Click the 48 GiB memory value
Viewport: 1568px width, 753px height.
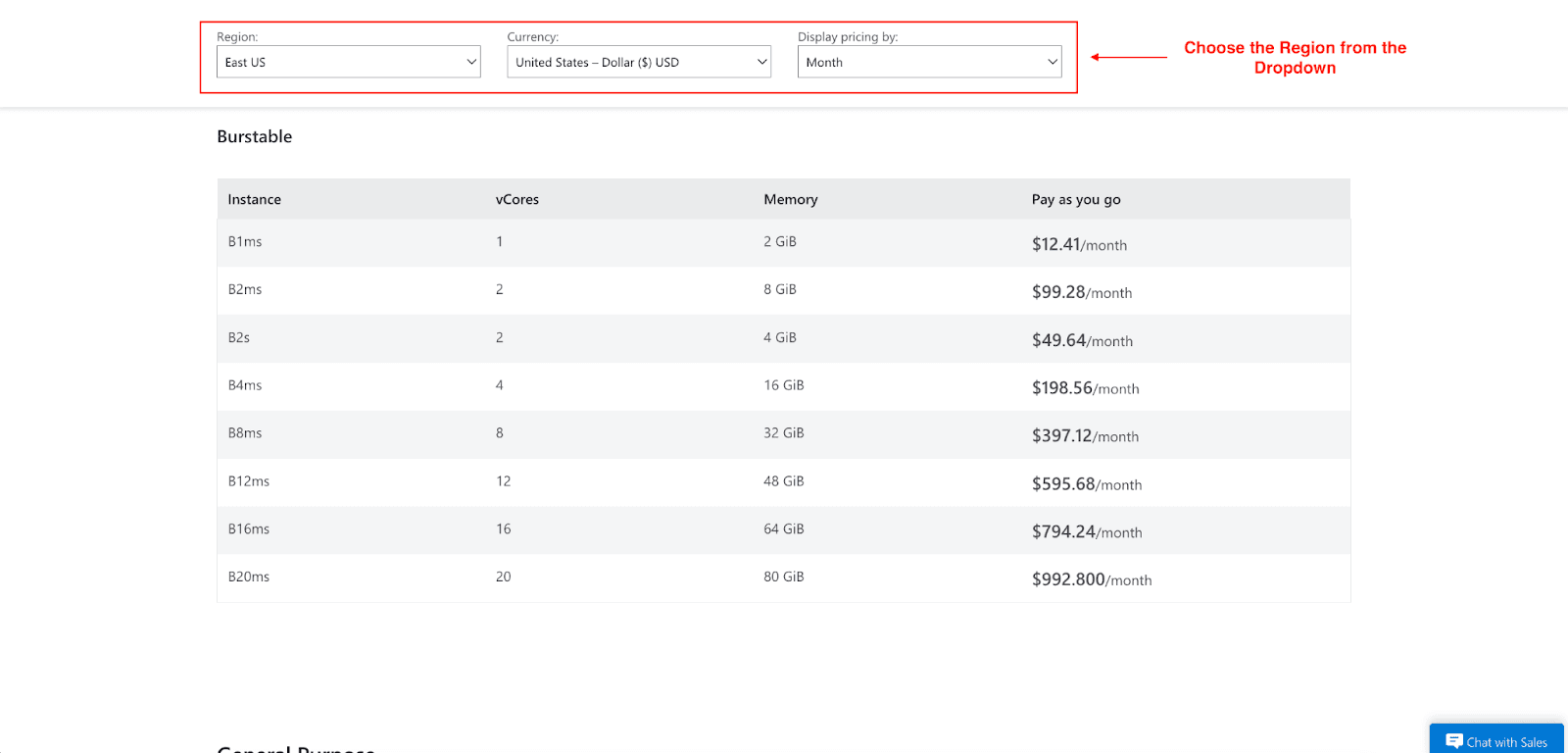pos(784,480)
